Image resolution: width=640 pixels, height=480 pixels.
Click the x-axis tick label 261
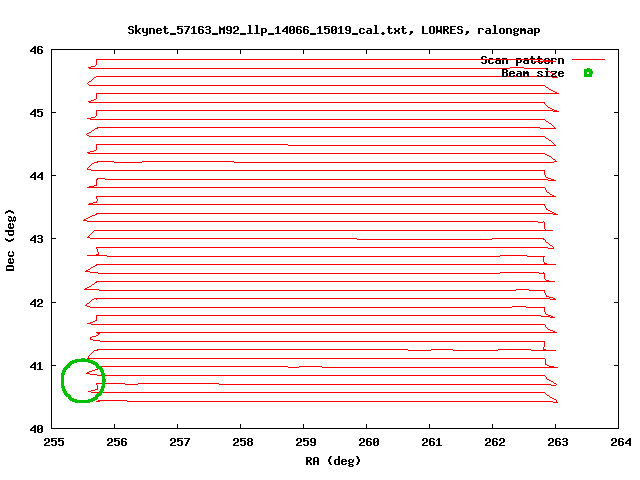(431, 442)
